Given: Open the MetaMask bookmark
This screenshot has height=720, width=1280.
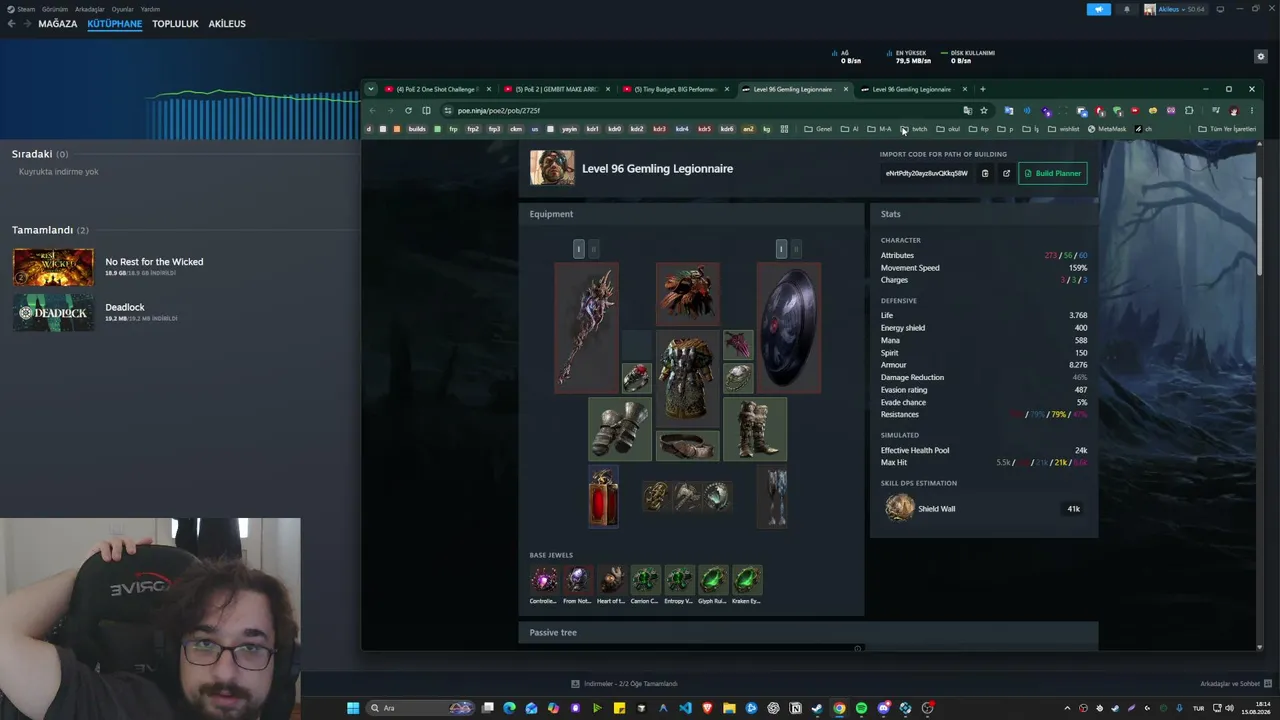Looking at the screenshot, I should (x=1107, y=129).
